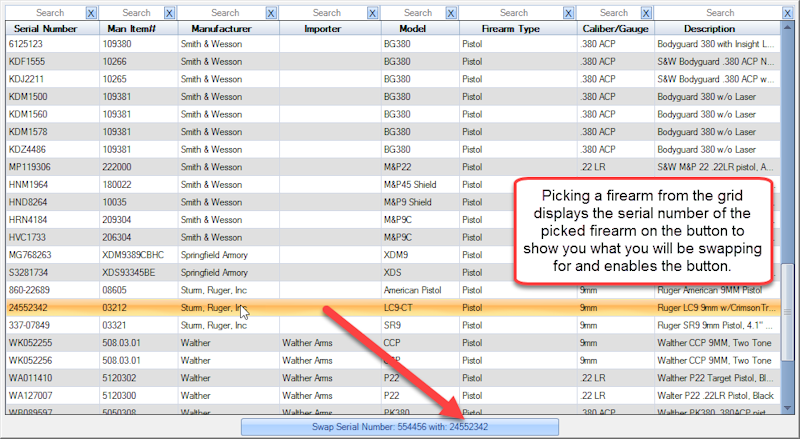
Task: Select row with serial 860-22689
Action: tap(393, 290)
